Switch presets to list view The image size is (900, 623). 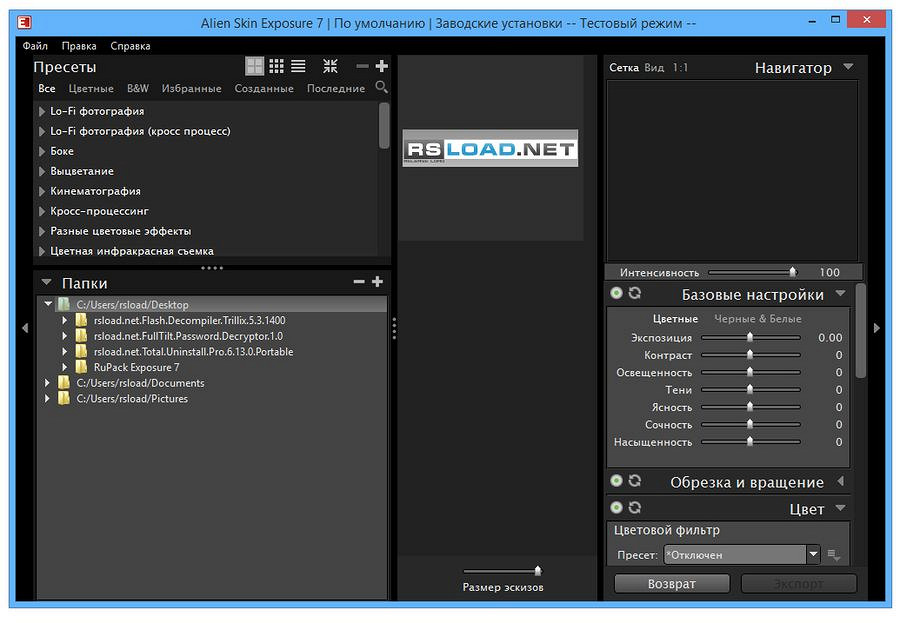(298, 66)
